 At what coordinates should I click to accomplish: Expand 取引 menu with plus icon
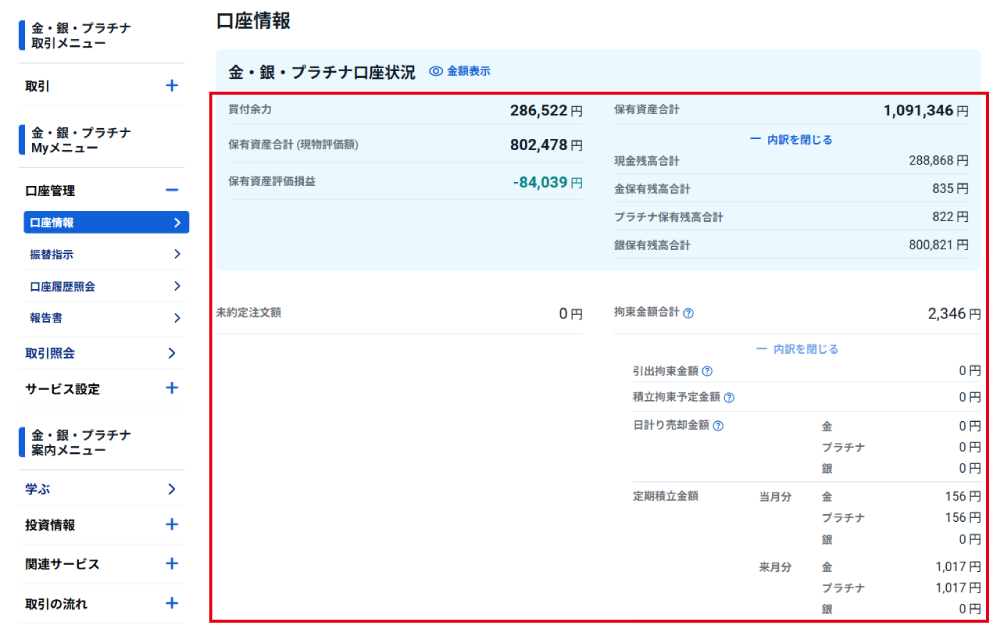(x=172, y=86)
